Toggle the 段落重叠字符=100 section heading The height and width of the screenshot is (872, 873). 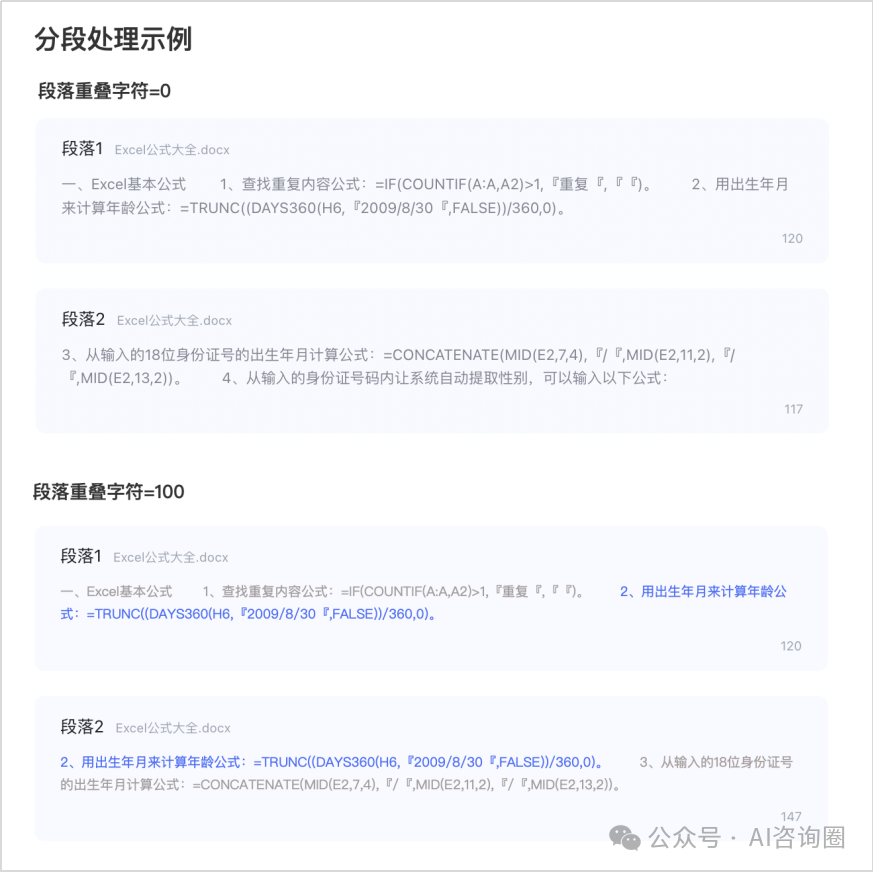click(x=111, y=491)
